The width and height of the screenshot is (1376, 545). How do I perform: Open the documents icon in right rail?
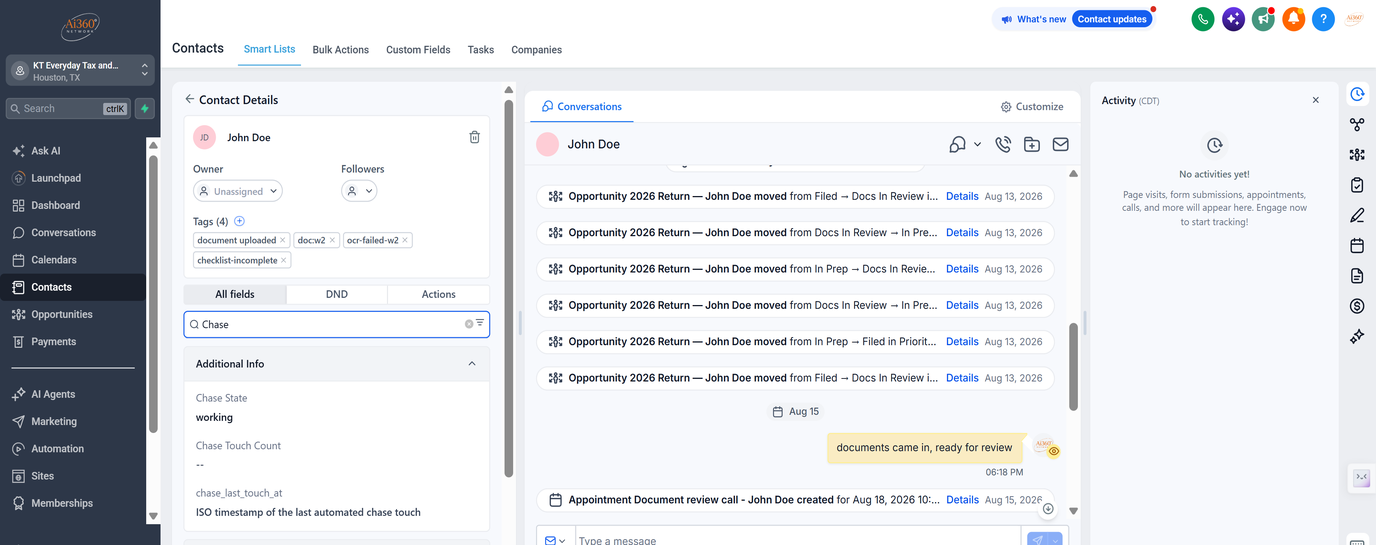[x=1357, y=276]
